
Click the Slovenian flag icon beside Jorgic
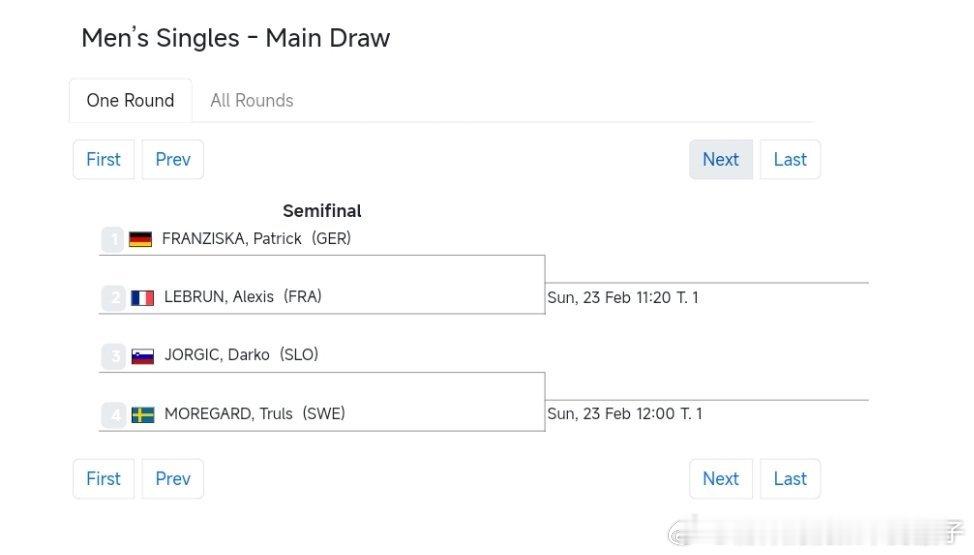pos(142,356)
